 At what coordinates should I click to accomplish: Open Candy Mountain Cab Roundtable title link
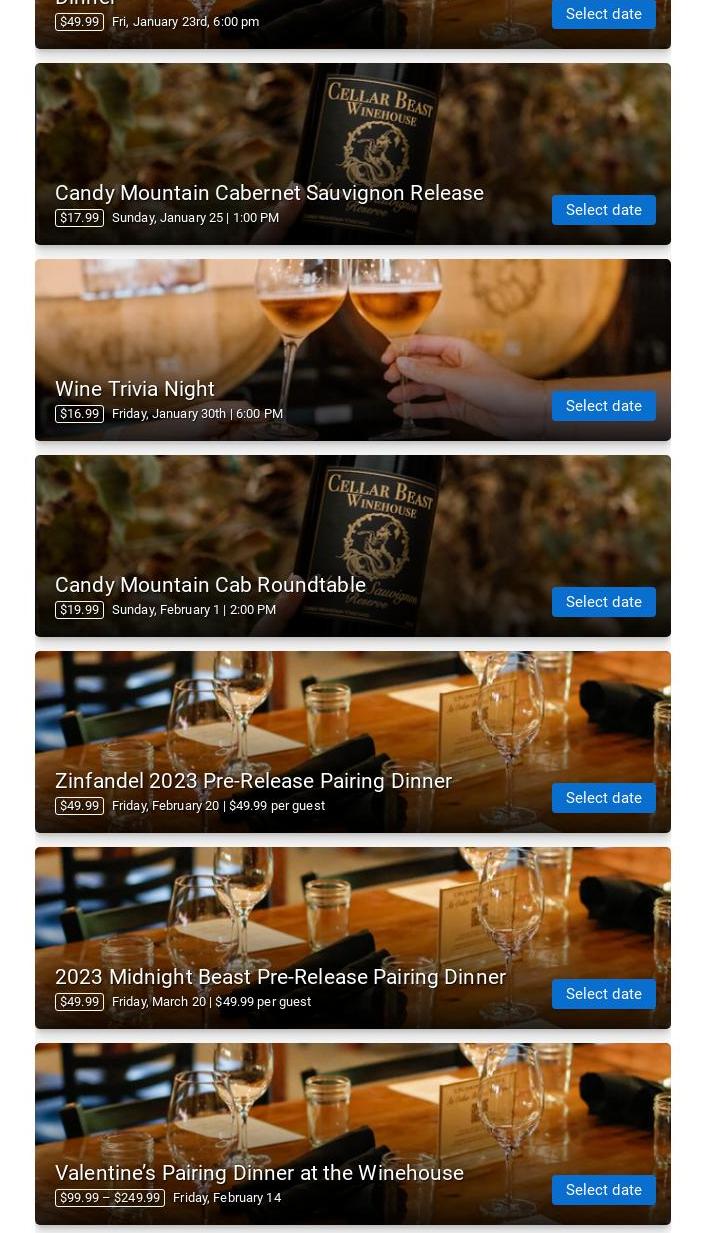(210, 585)
